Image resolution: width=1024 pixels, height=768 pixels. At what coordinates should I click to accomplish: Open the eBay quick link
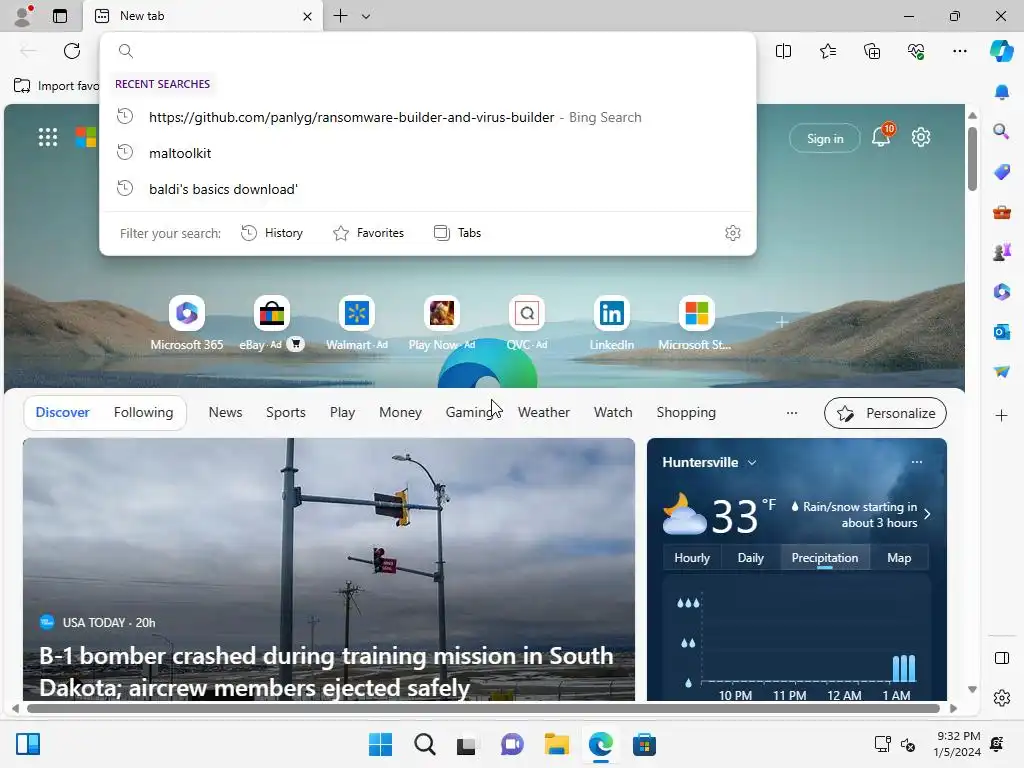tap(272, 323)
